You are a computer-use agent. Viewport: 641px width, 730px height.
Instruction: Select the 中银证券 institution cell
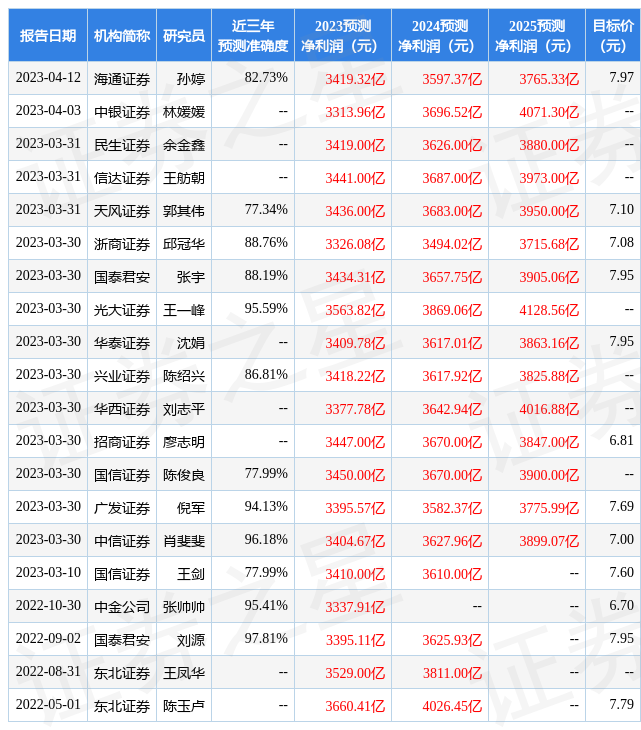click(x=122, y=112)
